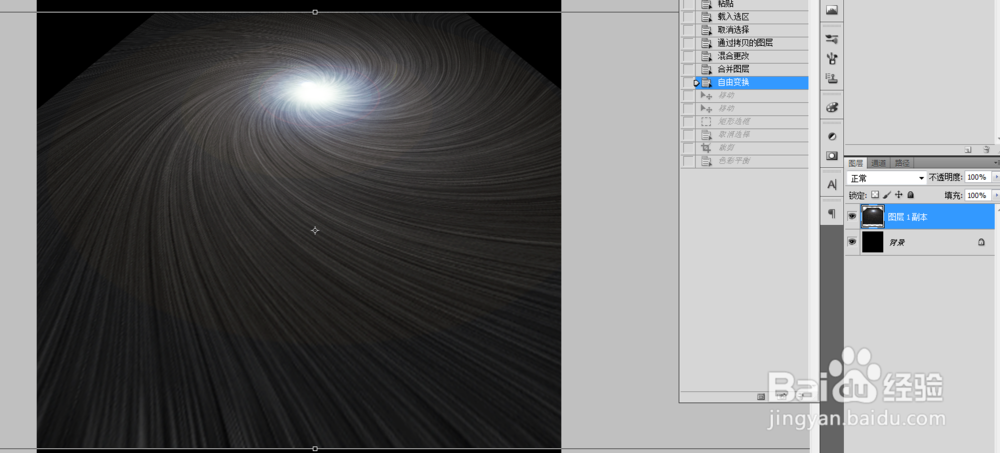Viewport: 1000px width, 453px height.
Task: Click the crop icon of the 裁剪 history state
Action: [706, 147]
